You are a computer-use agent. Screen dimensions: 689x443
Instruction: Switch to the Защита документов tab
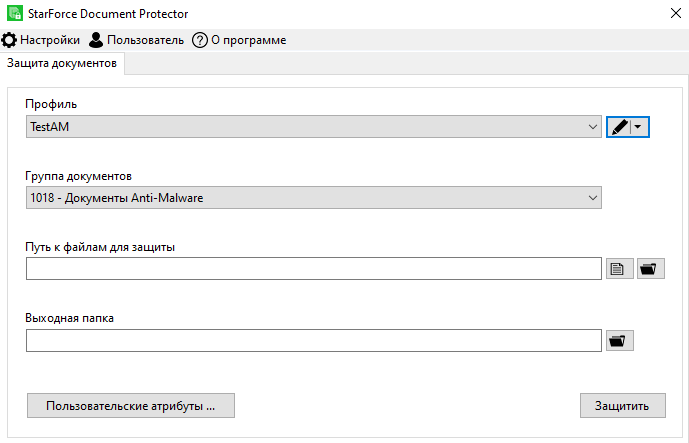coord(62,63)
